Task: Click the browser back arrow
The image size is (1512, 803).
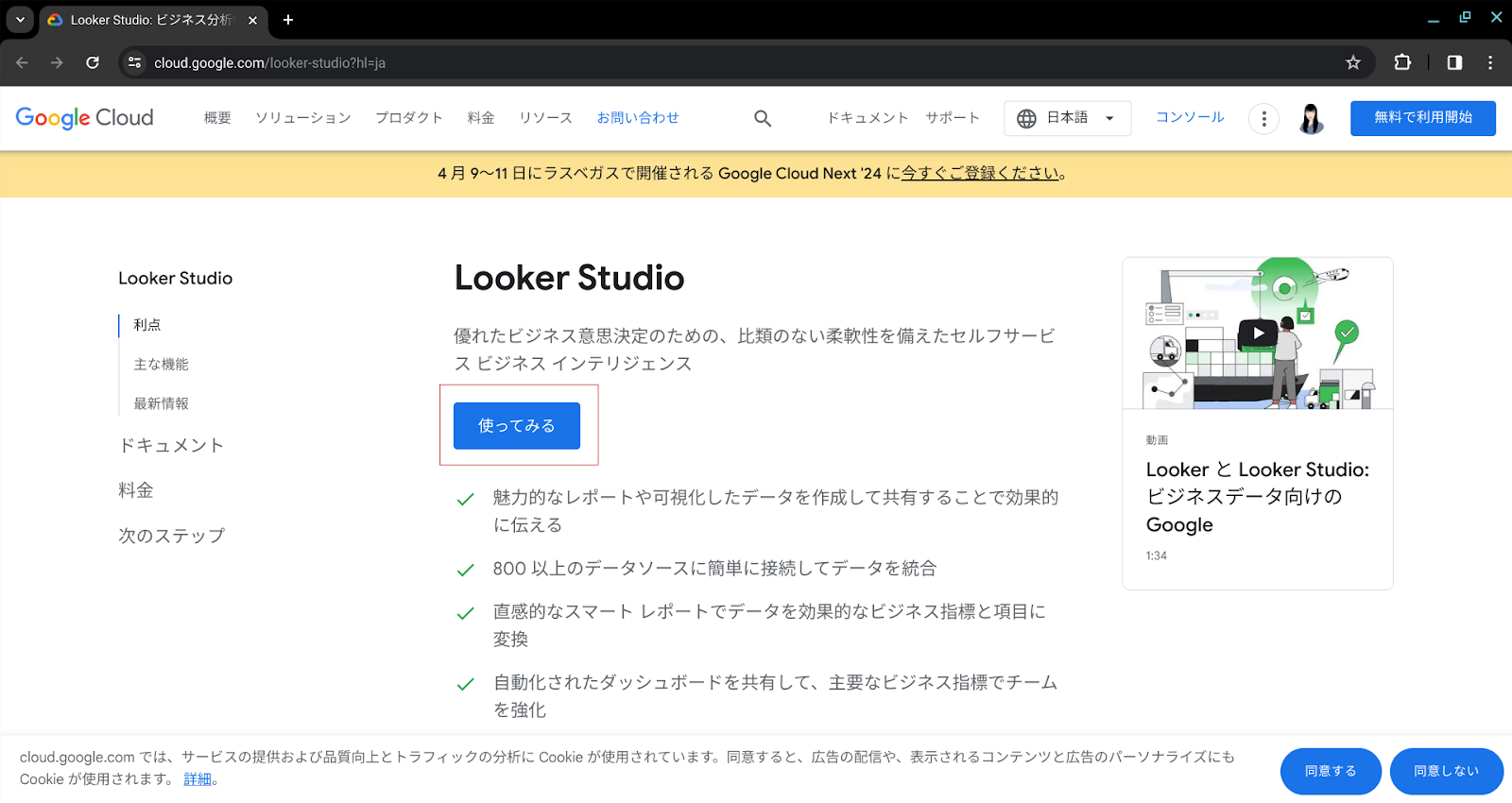Action: pos(23,62)
